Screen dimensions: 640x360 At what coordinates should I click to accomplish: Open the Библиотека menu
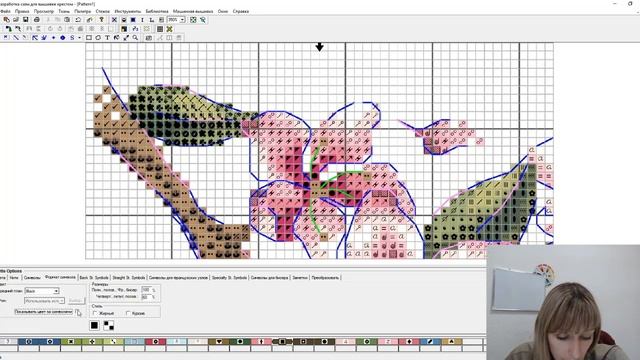click(157, 11)
